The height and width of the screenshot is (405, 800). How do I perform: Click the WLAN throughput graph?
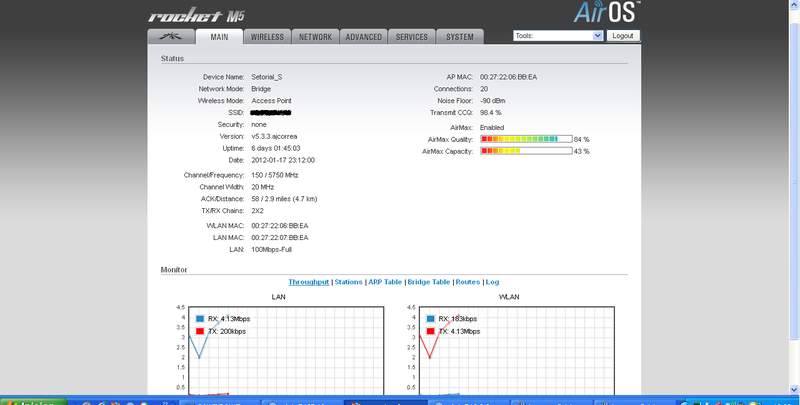click(516, 351)
